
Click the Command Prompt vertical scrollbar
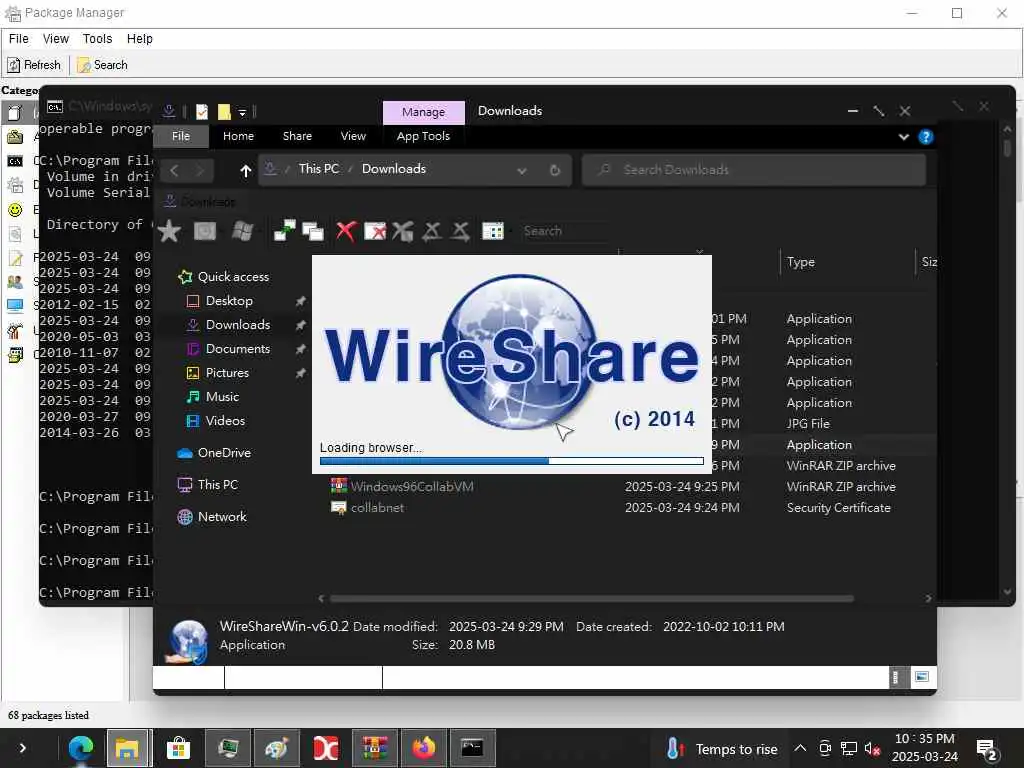pos(1007,148)
